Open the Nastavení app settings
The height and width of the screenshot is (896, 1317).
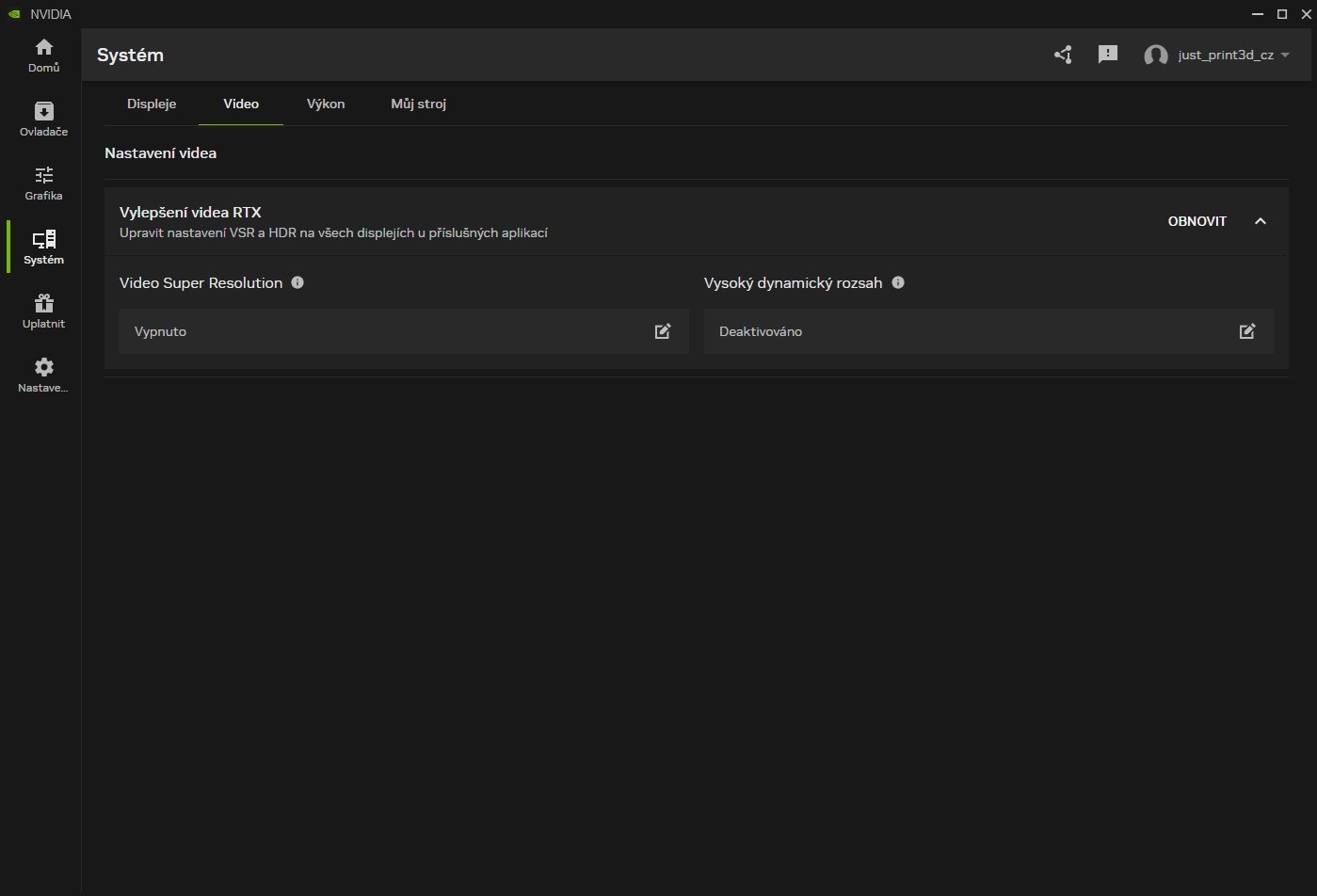pyautogui.click(x=43, y=374)
